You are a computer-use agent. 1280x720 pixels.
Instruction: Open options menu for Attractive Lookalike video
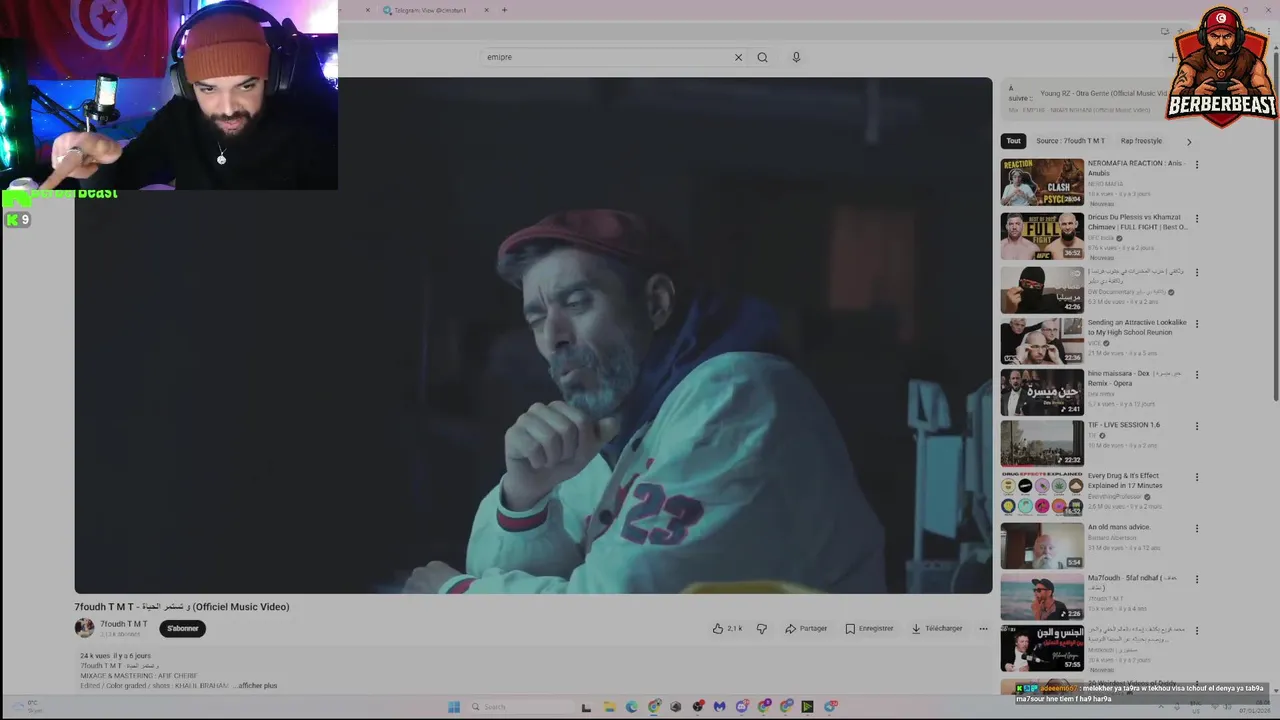(1196, 324)
